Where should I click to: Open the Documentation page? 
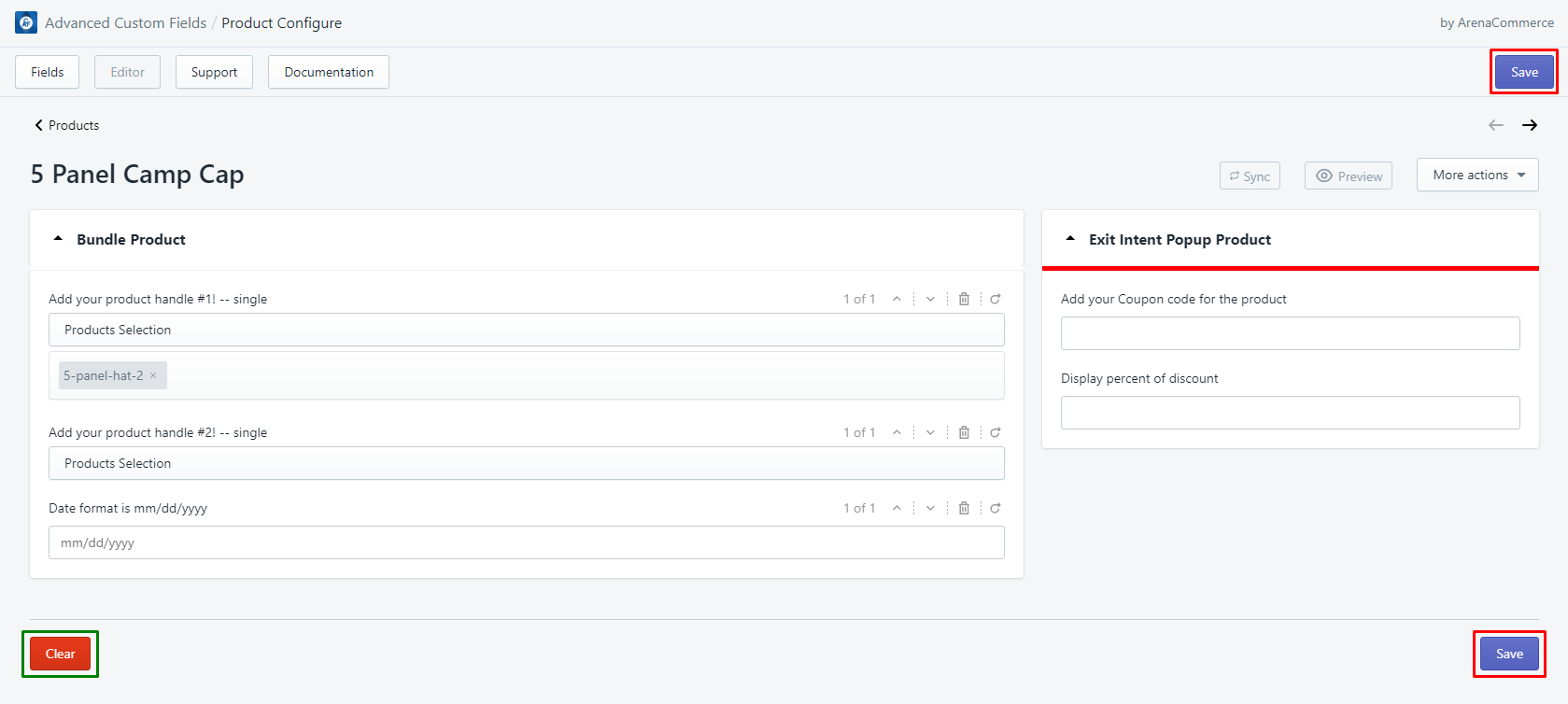[329, 72]
